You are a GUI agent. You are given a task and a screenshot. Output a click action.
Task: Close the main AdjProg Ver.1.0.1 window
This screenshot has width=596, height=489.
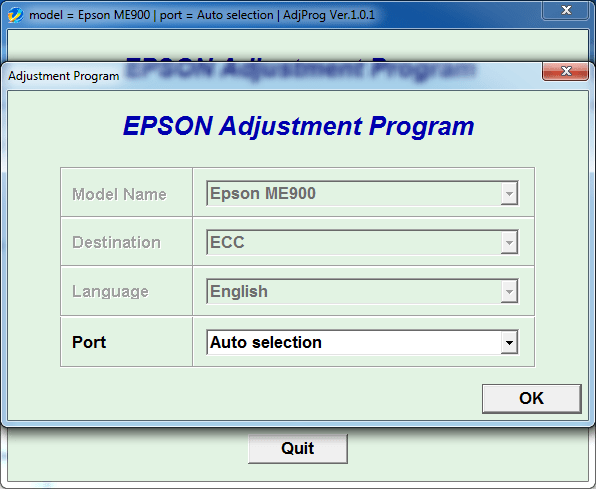(x=566, y=10)
